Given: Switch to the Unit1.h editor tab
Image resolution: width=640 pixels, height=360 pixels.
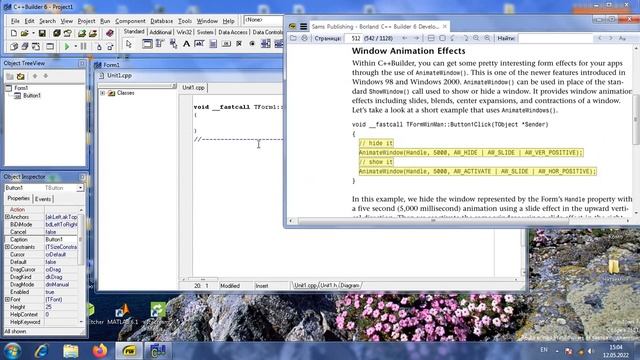Looking at the screenshot, I should click(328, 286).
